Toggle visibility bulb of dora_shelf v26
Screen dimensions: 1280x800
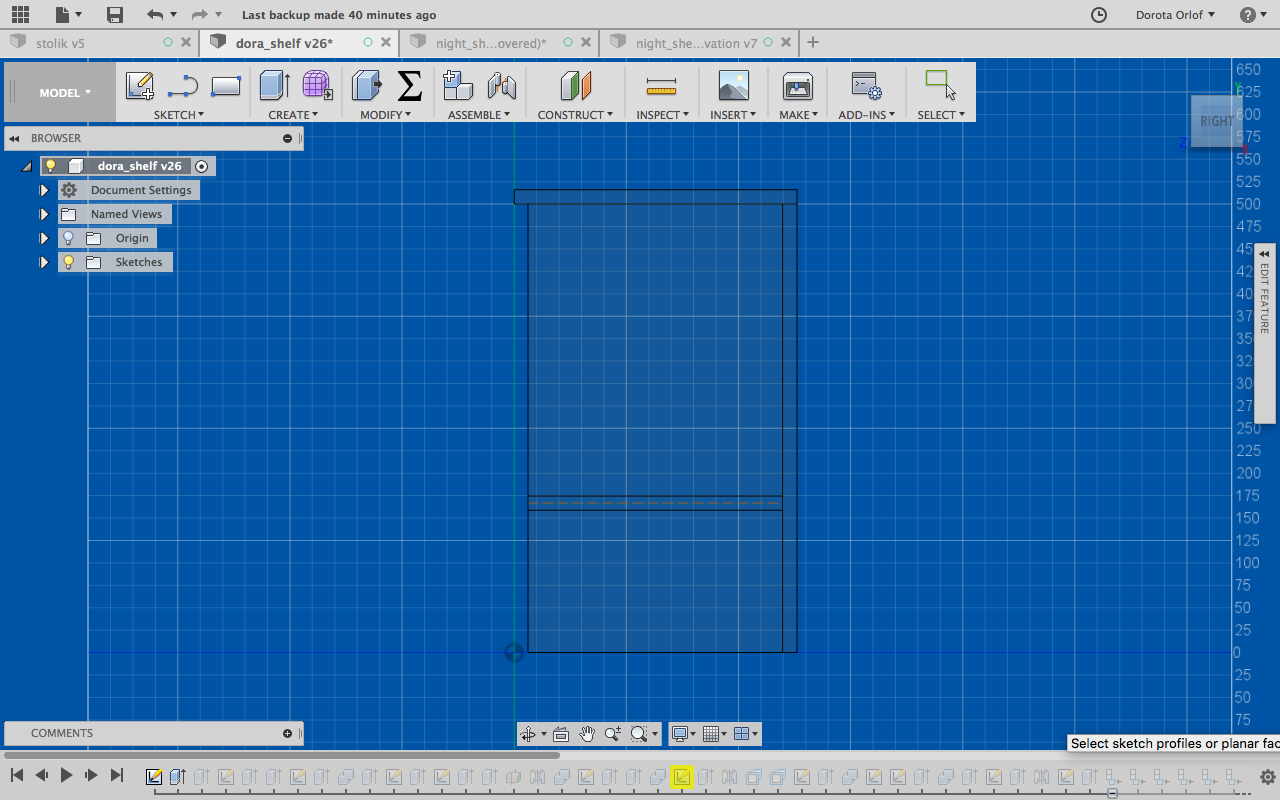click(x=51, y=166)
